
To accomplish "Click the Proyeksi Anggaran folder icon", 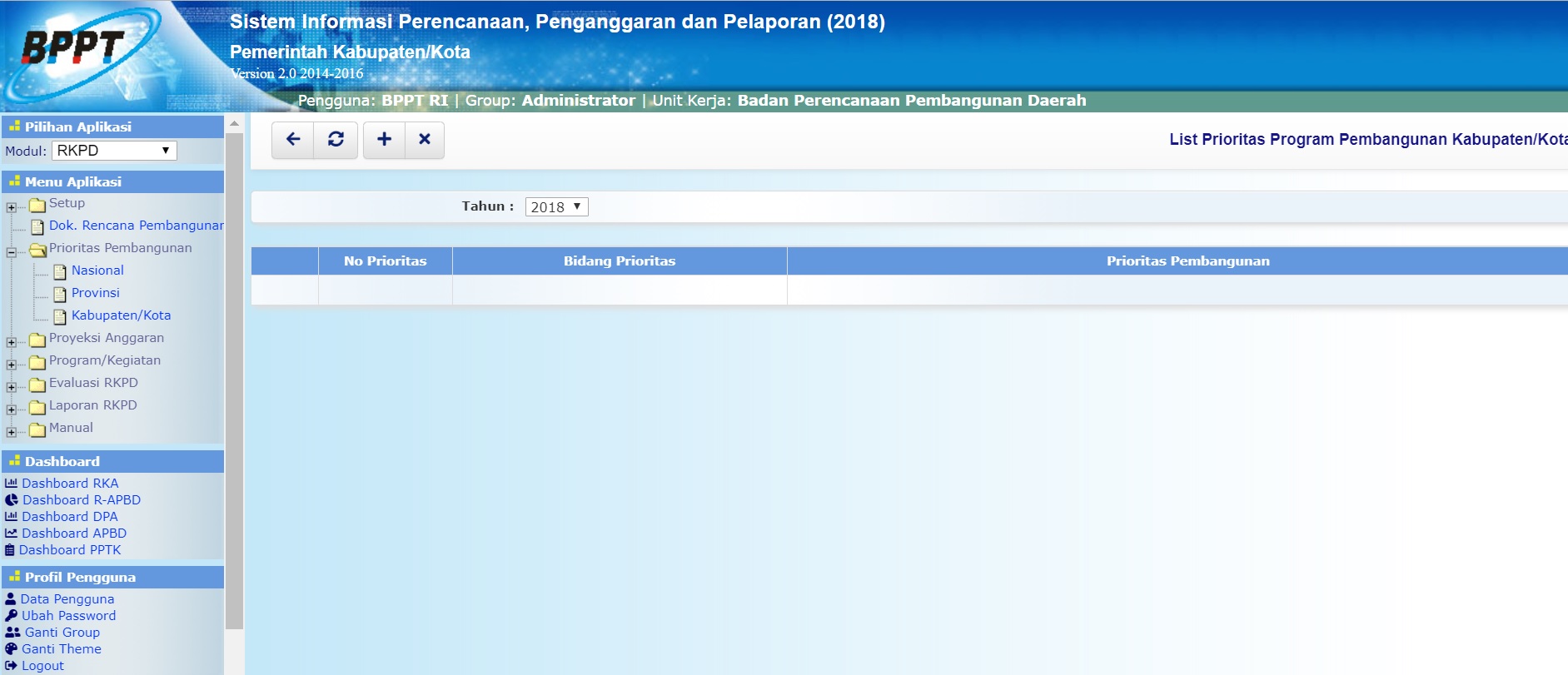I will pos(37,340).
